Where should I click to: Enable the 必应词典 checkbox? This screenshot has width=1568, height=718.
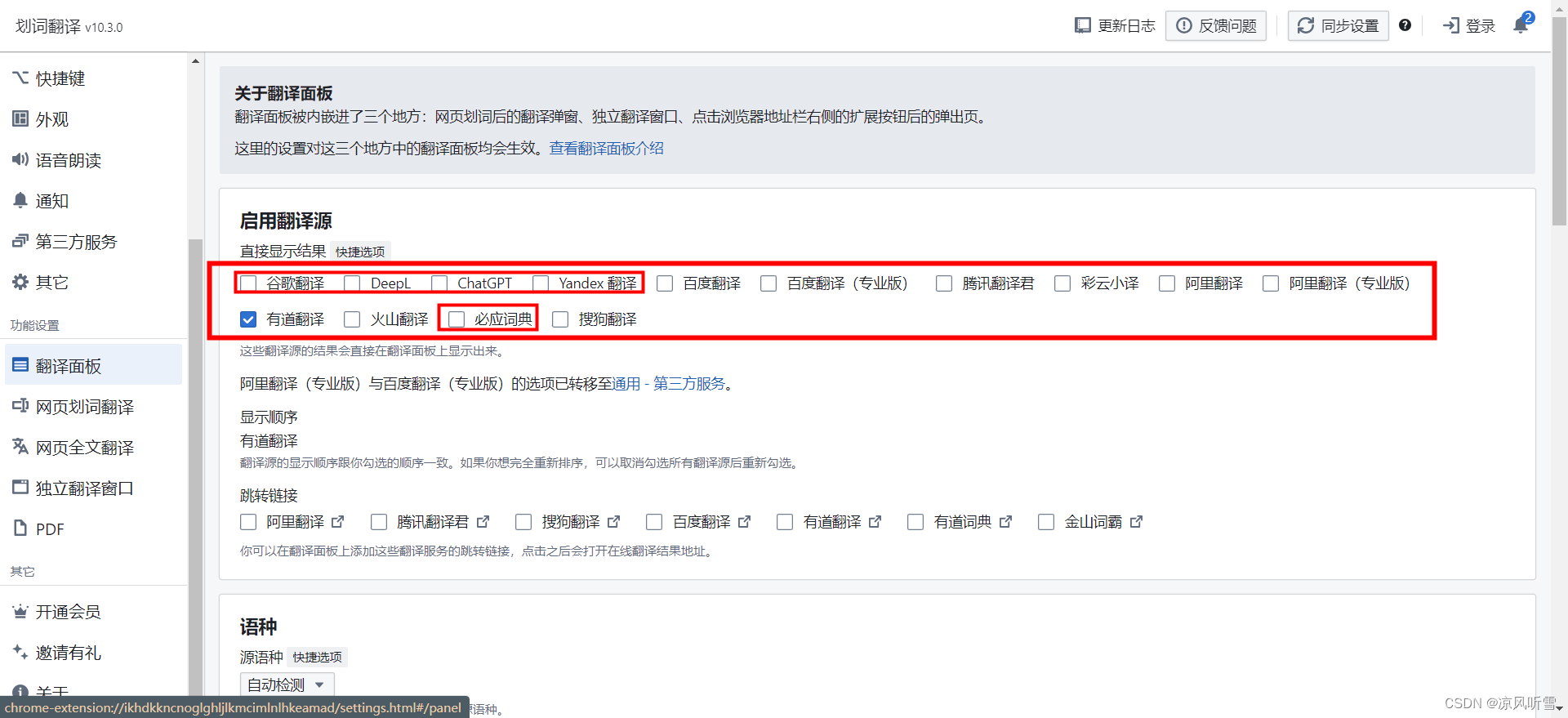coord(457,319)
